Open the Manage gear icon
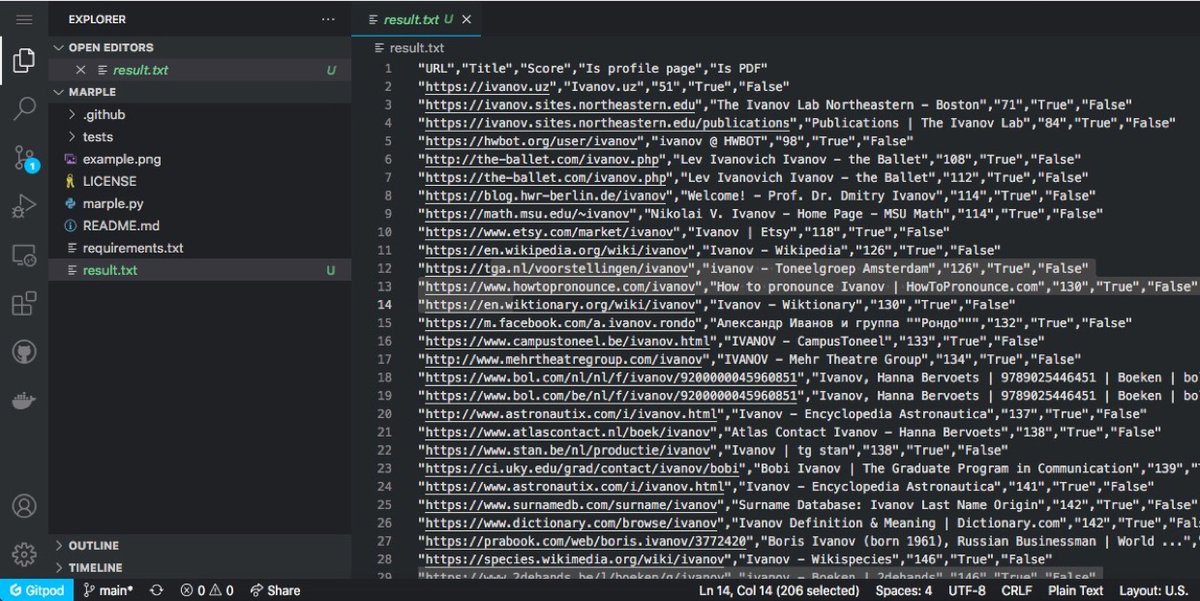The height and width of the screenshot is (601, 1200). pyautogui.click(x=24, y=554)
